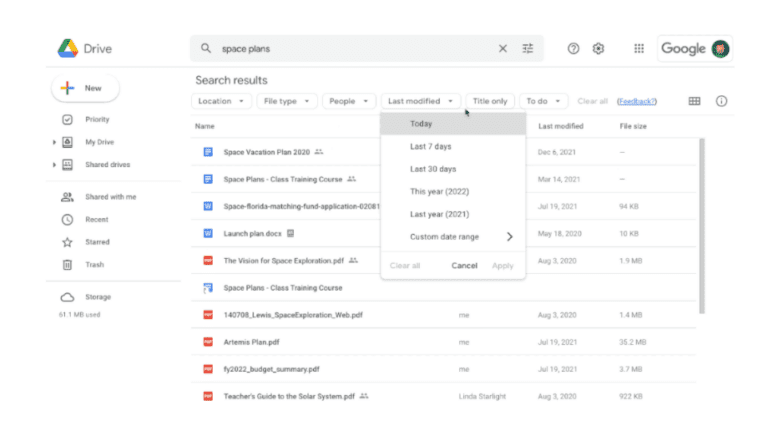Expand the Shared drives tree arrow
768x436 pixels.
pyautogui.click(x=54, y=165)
